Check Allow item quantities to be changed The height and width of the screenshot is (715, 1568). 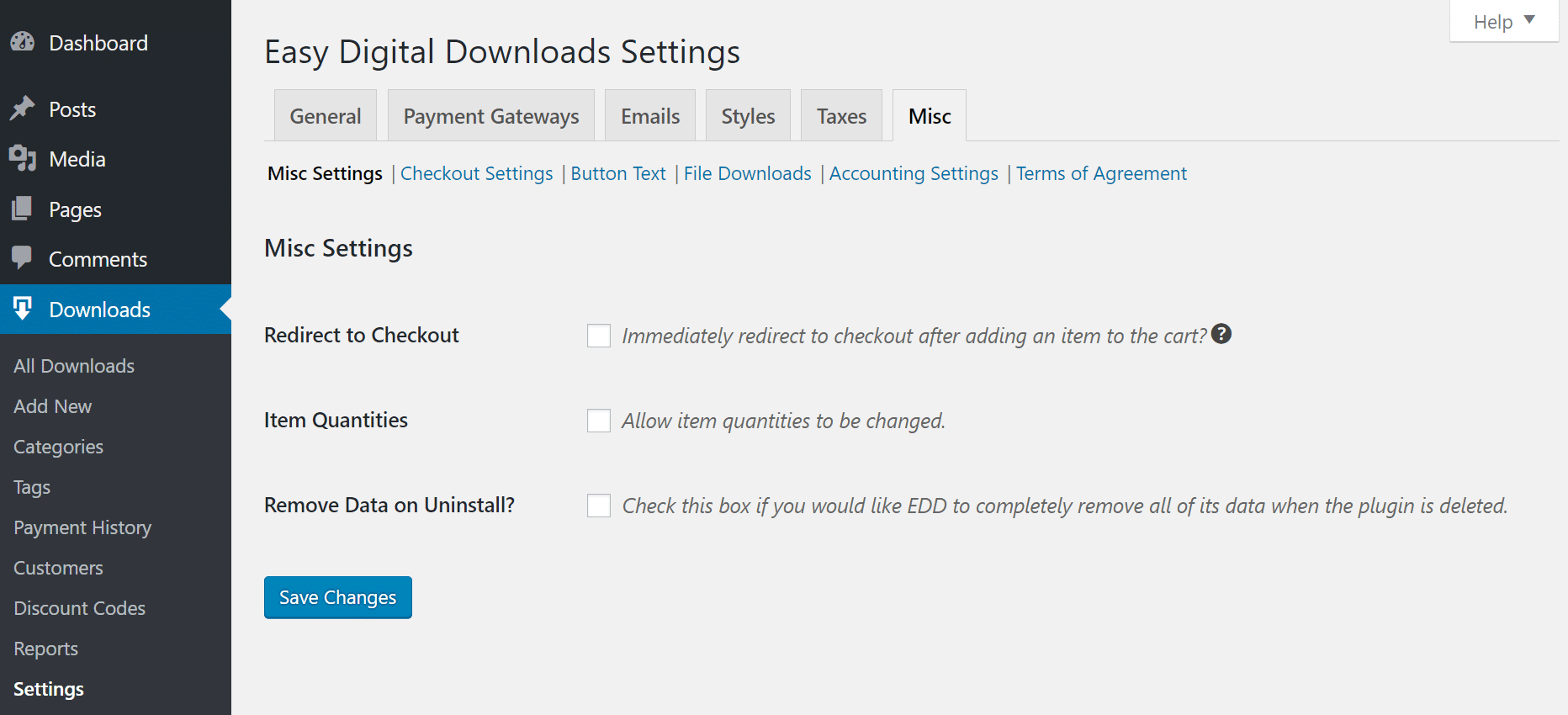pos(598,420)
